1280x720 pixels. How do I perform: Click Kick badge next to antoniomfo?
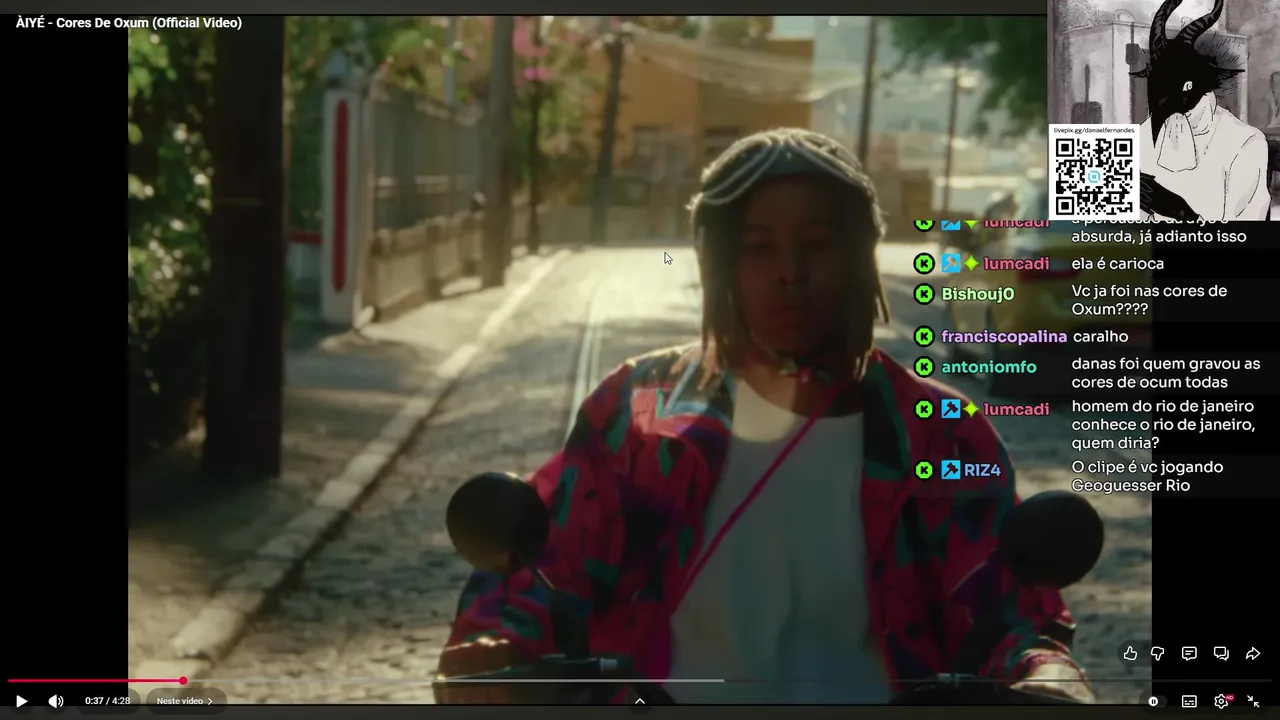924,367
